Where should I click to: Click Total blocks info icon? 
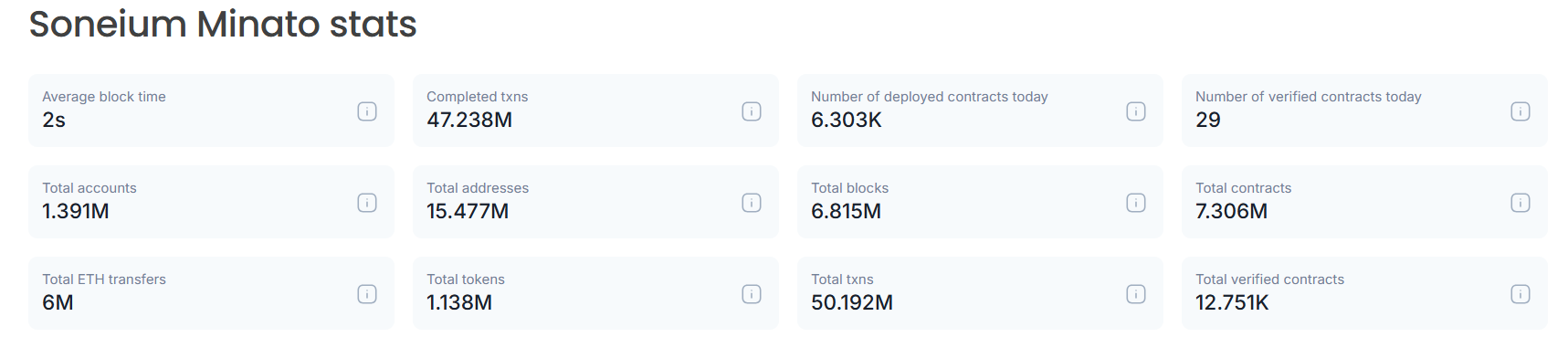click(1136, 203)
